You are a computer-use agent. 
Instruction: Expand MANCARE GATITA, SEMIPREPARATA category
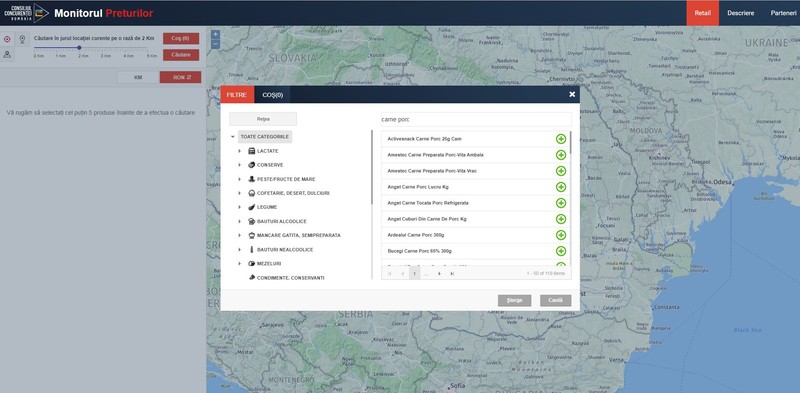pyautogui.click(x=239, y=235)
